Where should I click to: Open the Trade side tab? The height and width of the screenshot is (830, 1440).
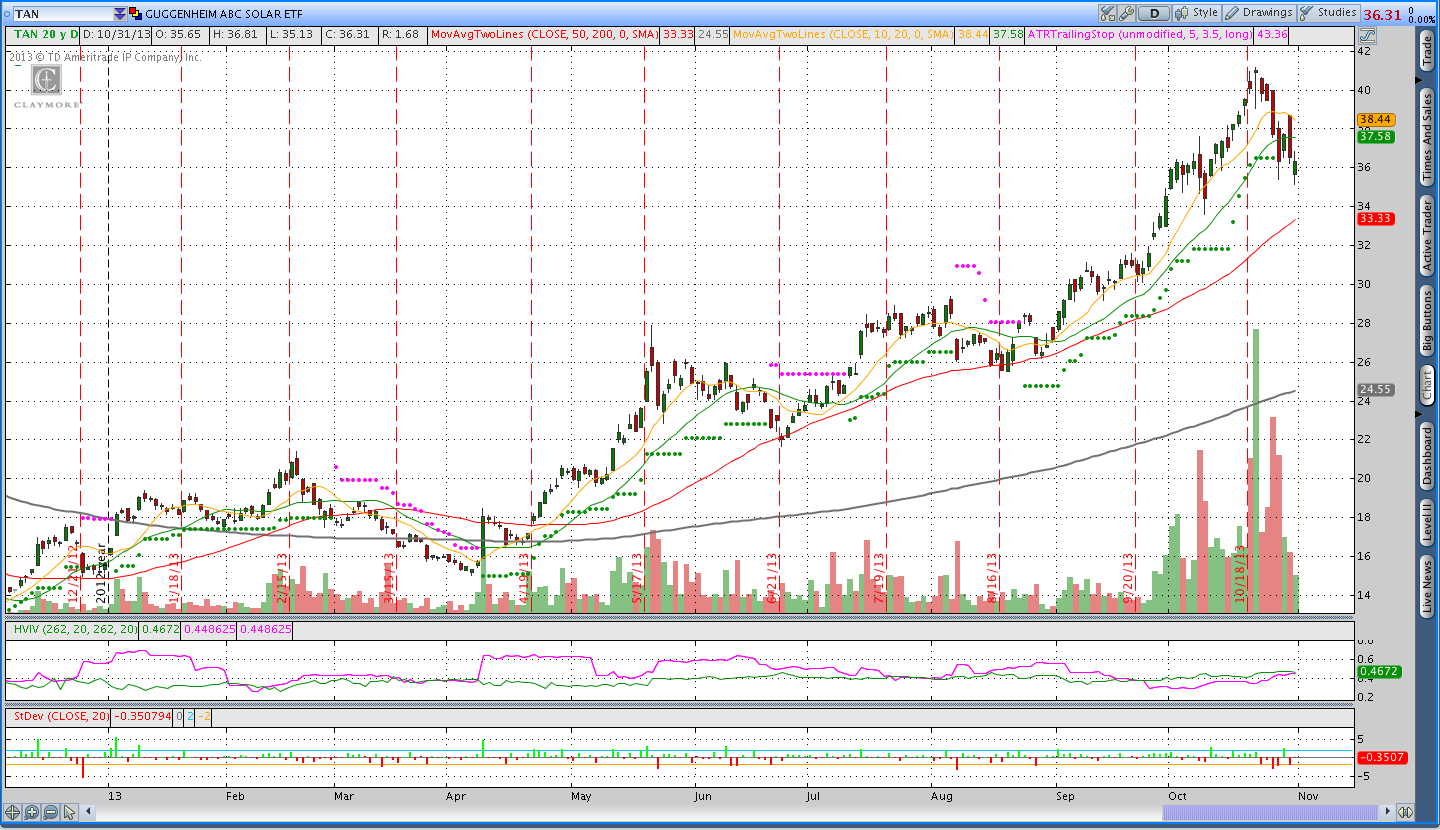pyautogui.click(x=1428, y=53)
